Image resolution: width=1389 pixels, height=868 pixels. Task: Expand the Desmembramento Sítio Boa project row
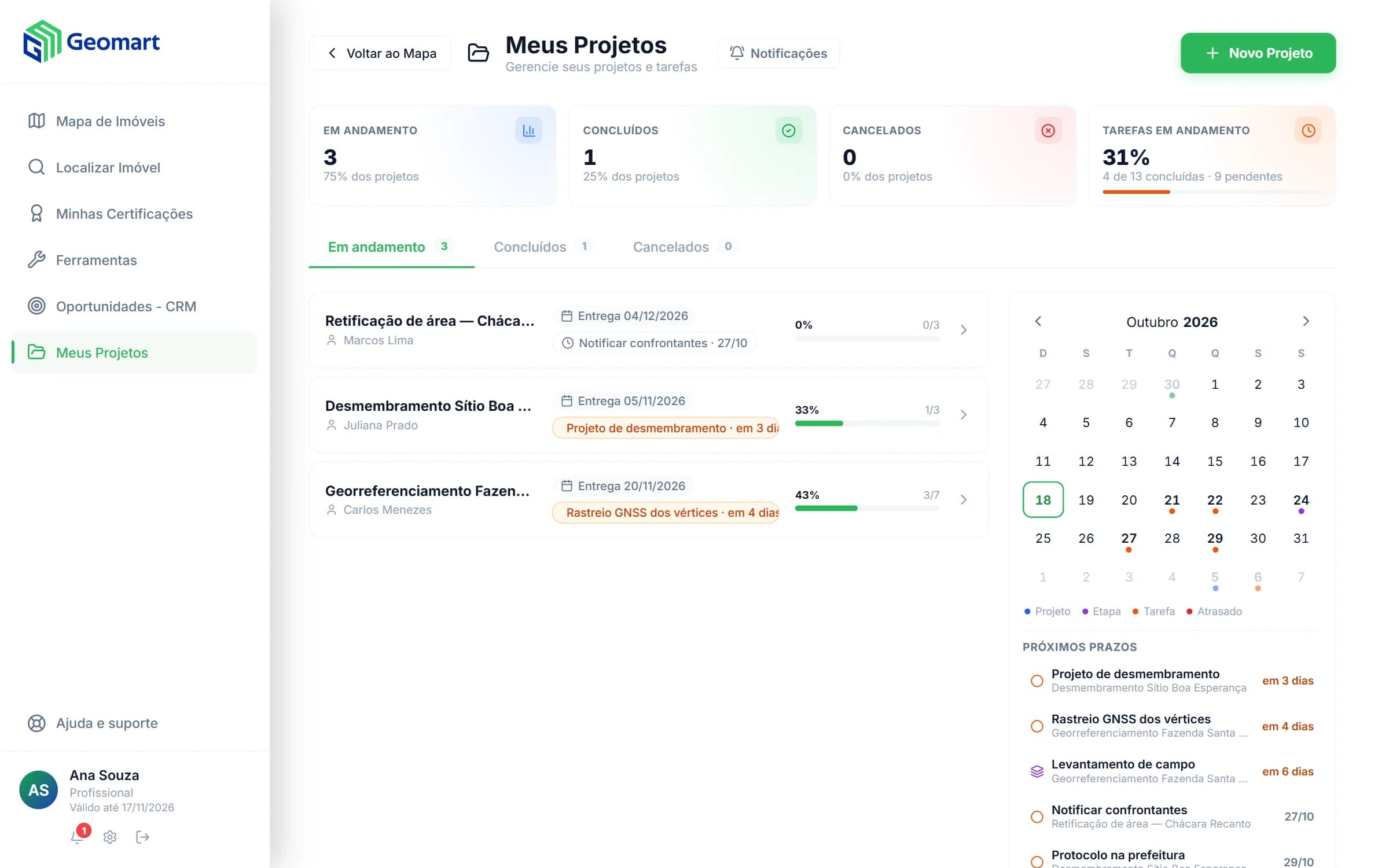click(x=964, y=415)
